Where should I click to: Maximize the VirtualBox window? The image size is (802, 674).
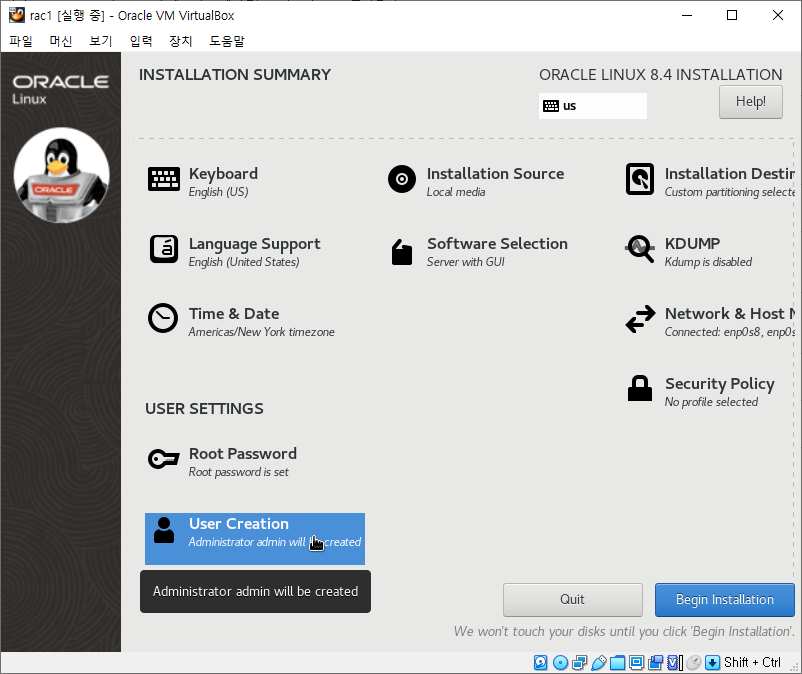click(x=732, y=15)
